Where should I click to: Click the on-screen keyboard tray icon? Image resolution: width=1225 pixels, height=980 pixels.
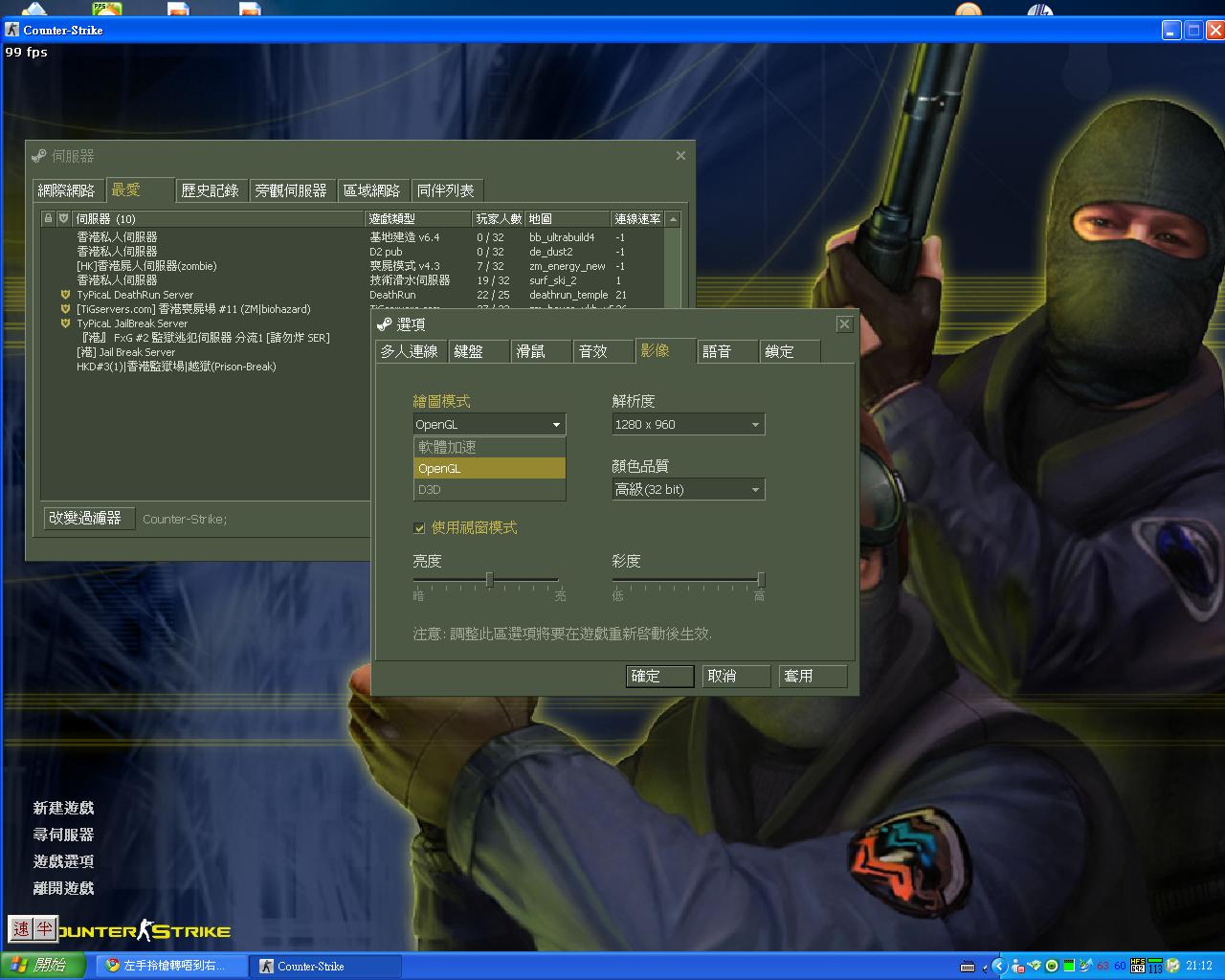(968, 966)
